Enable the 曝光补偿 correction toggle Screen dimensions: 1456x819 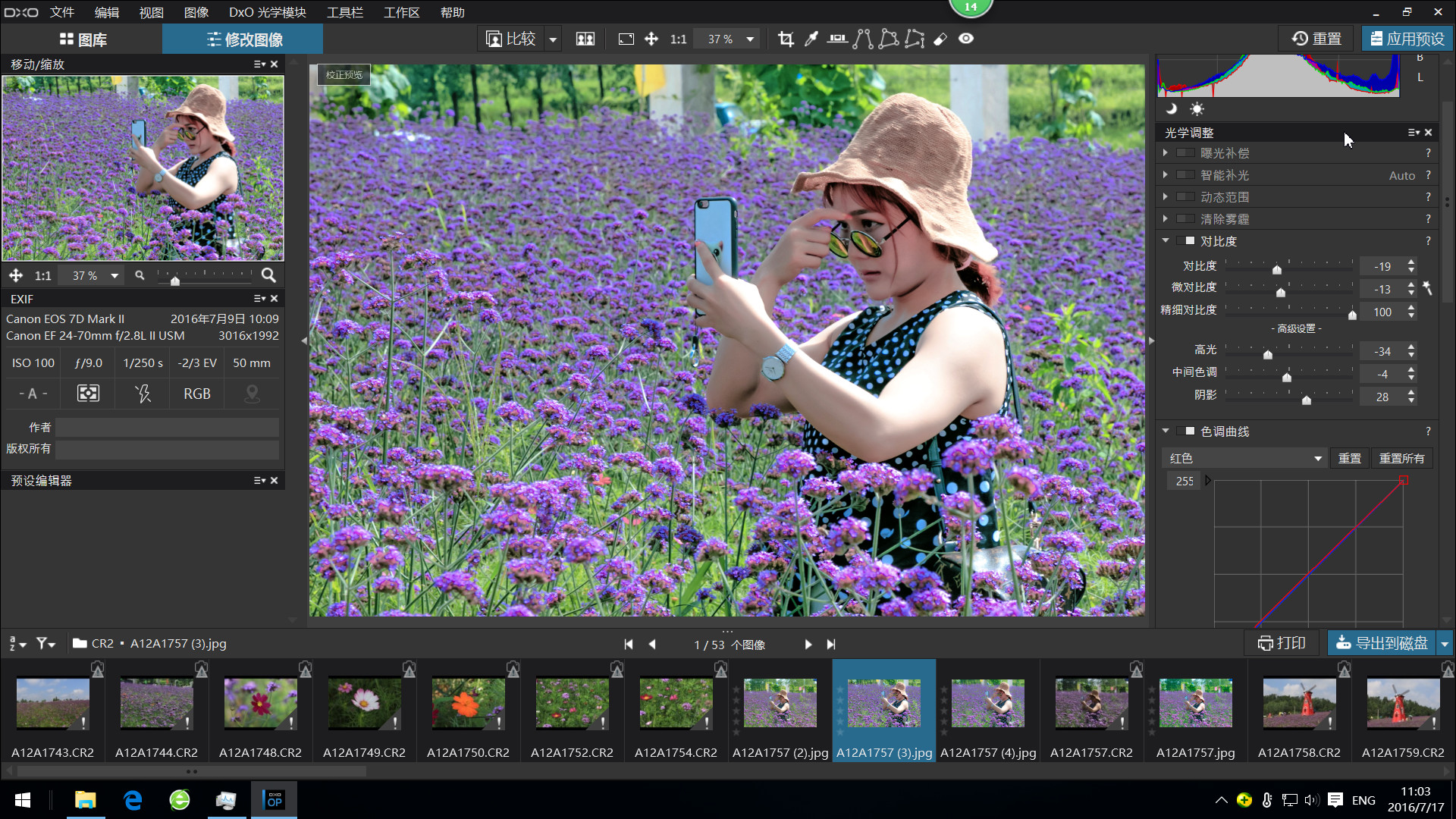click(1185, 153)
